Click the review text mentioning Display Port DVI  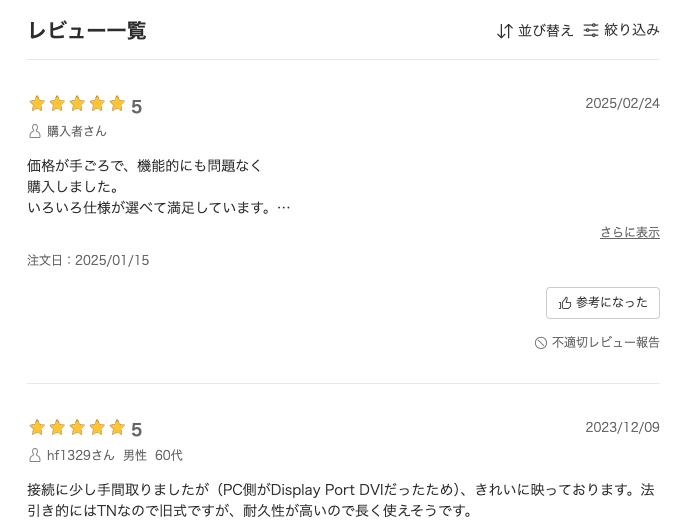[x=341, y=500]
